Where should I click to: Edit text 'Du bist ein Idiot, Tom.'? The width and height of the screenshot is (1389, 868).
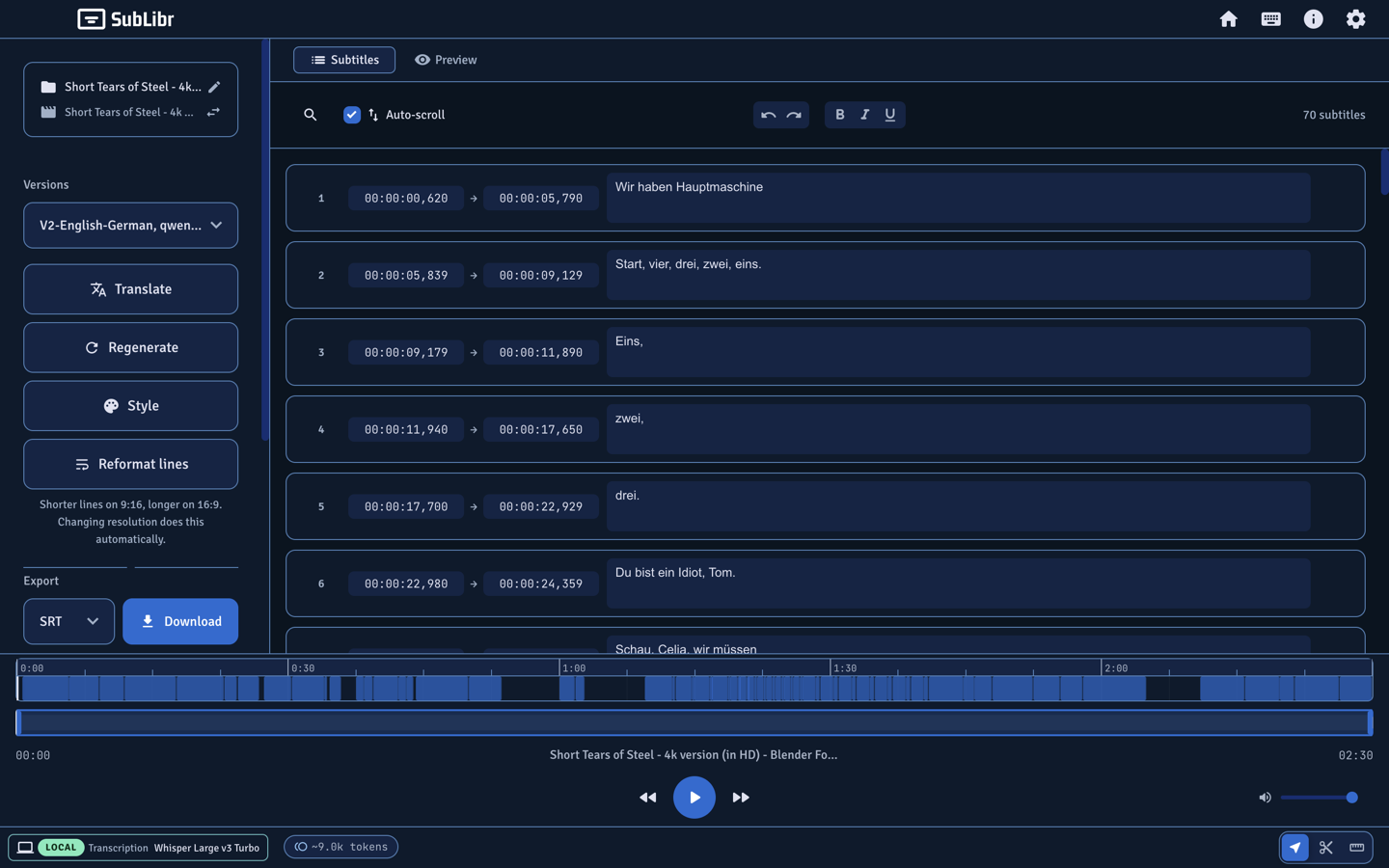point(958,583)
